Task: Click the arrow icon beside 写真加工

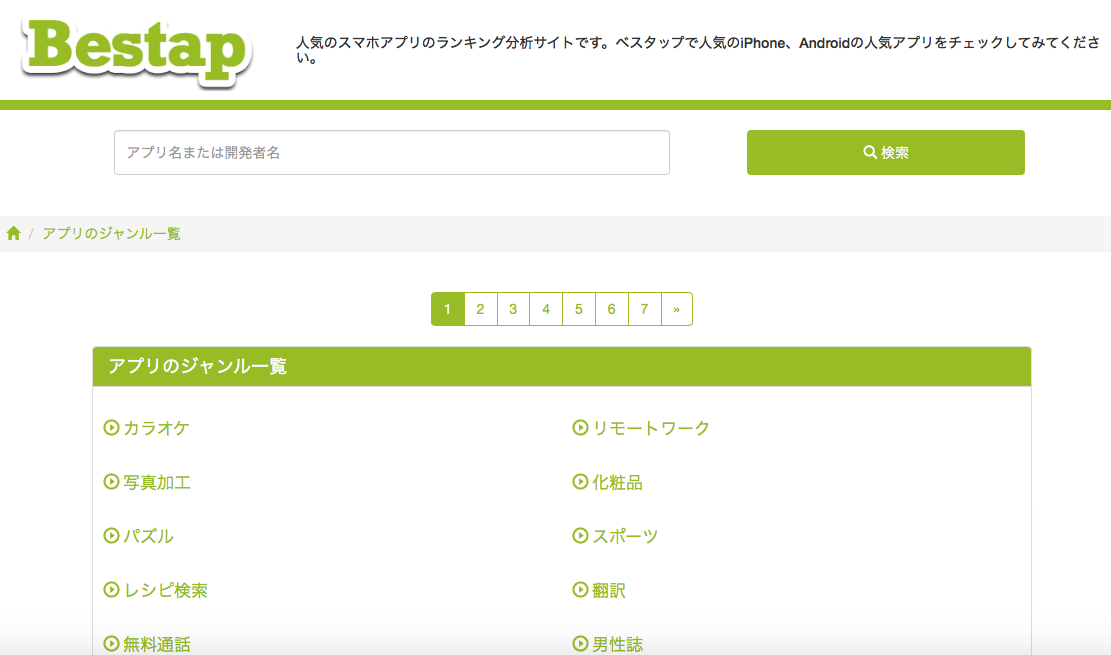Action: [110, 482]
